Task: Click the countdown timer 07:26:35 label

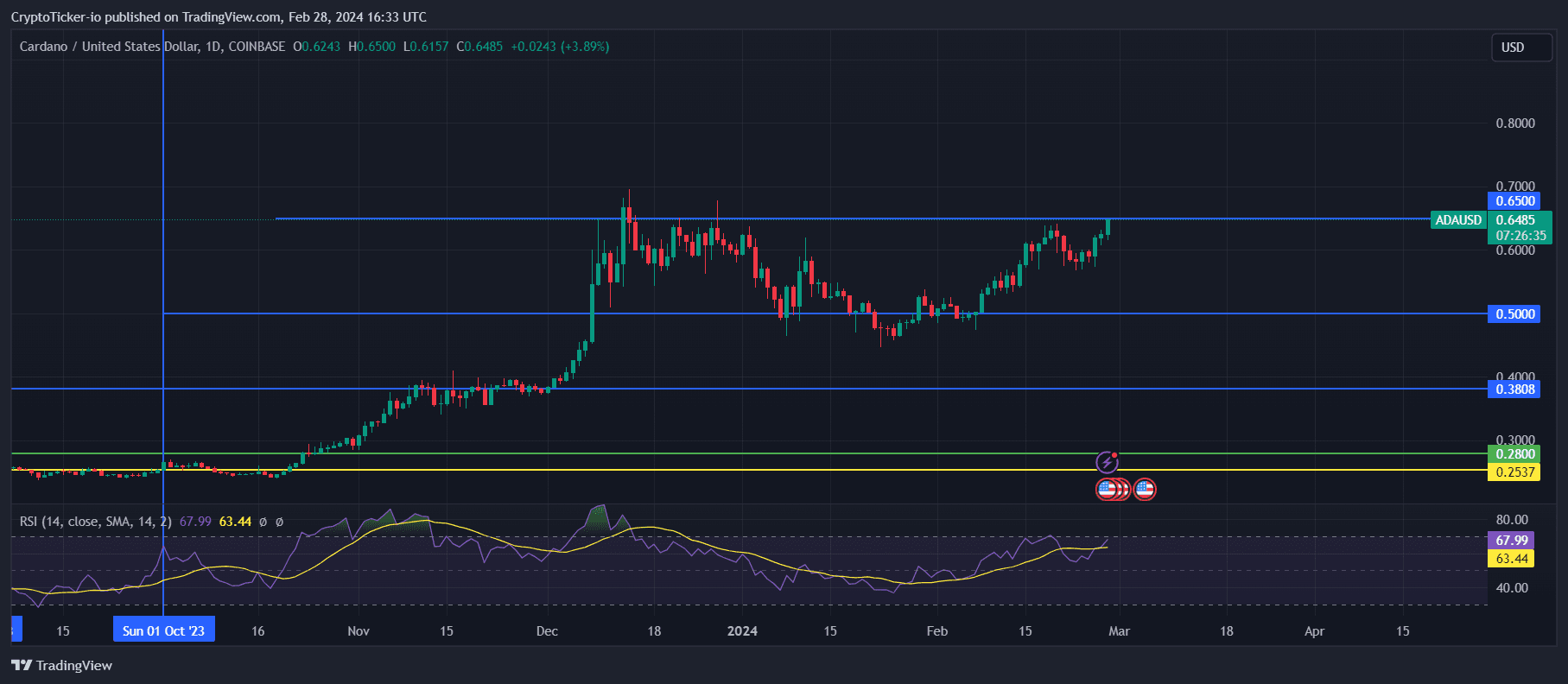Action: (1520, 236)
